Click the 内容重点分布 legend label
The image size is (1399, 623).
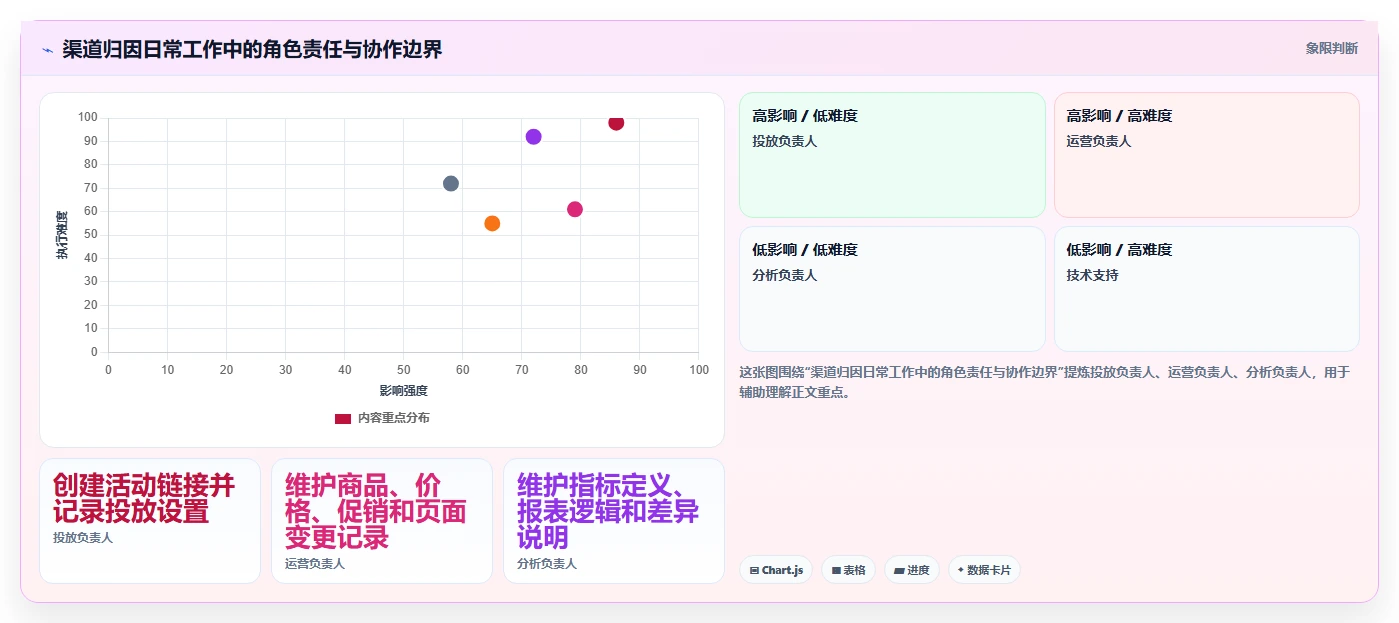click(x=394, y=418)
